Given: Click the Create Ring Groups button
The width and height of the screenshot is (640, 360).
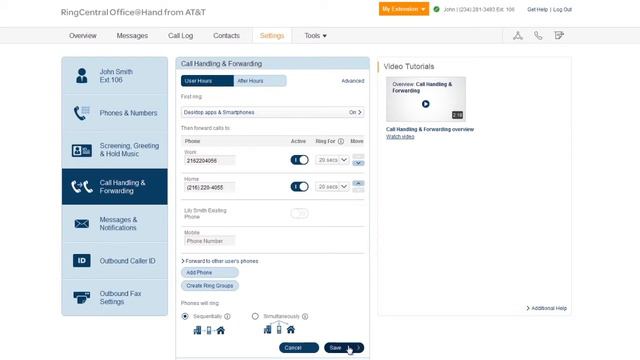Looking at the screenshot, I should point(210,286).
